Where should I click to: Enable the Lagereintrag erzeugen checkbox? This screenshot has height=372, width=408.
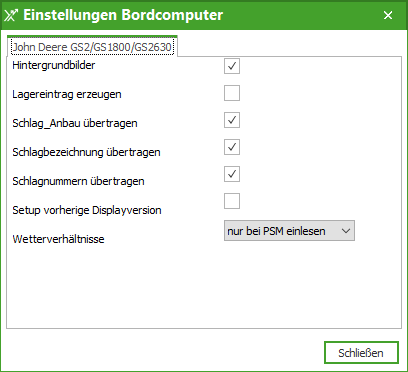pos(232,93)
